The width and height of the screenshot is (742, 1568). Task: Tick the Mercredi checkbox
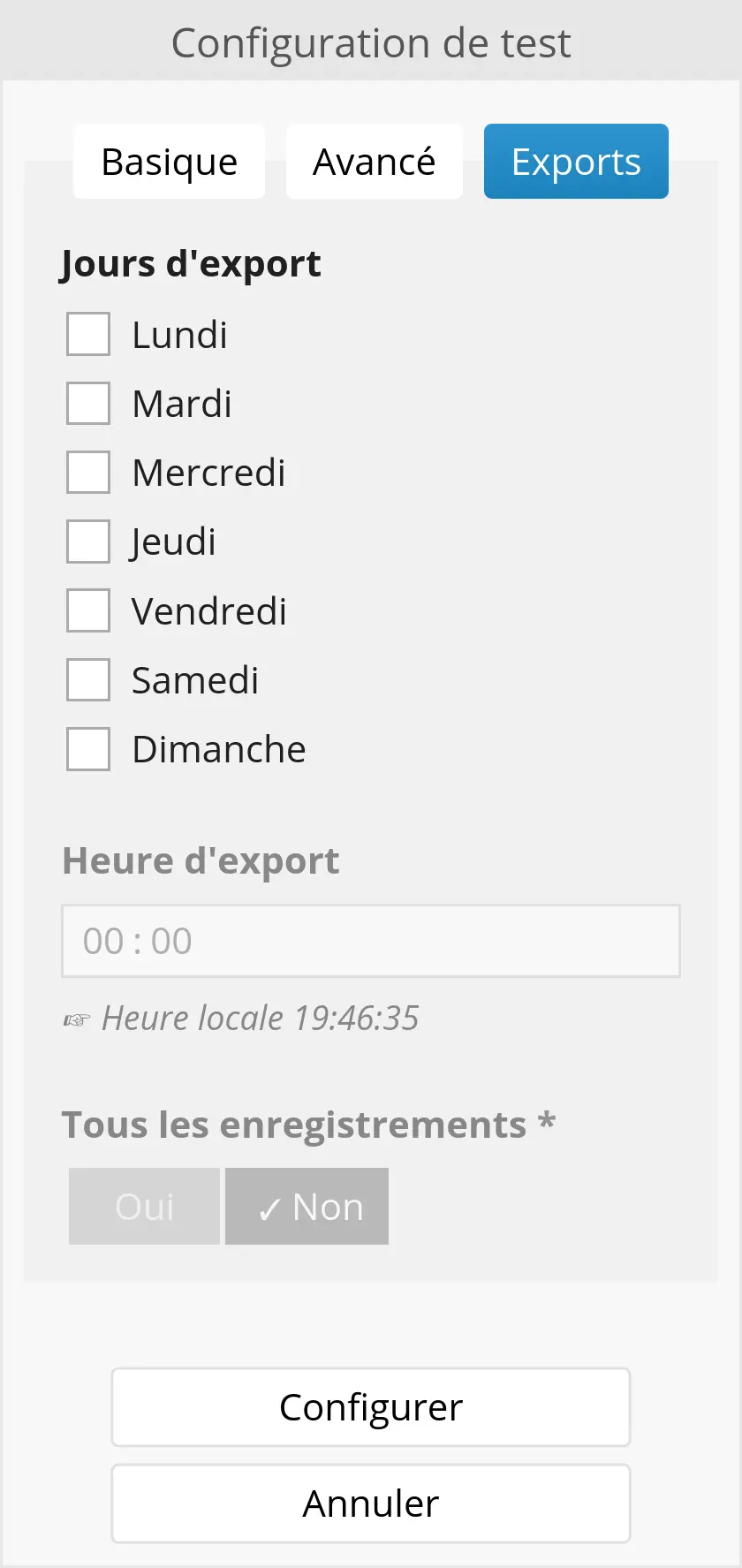coord(88,472)
